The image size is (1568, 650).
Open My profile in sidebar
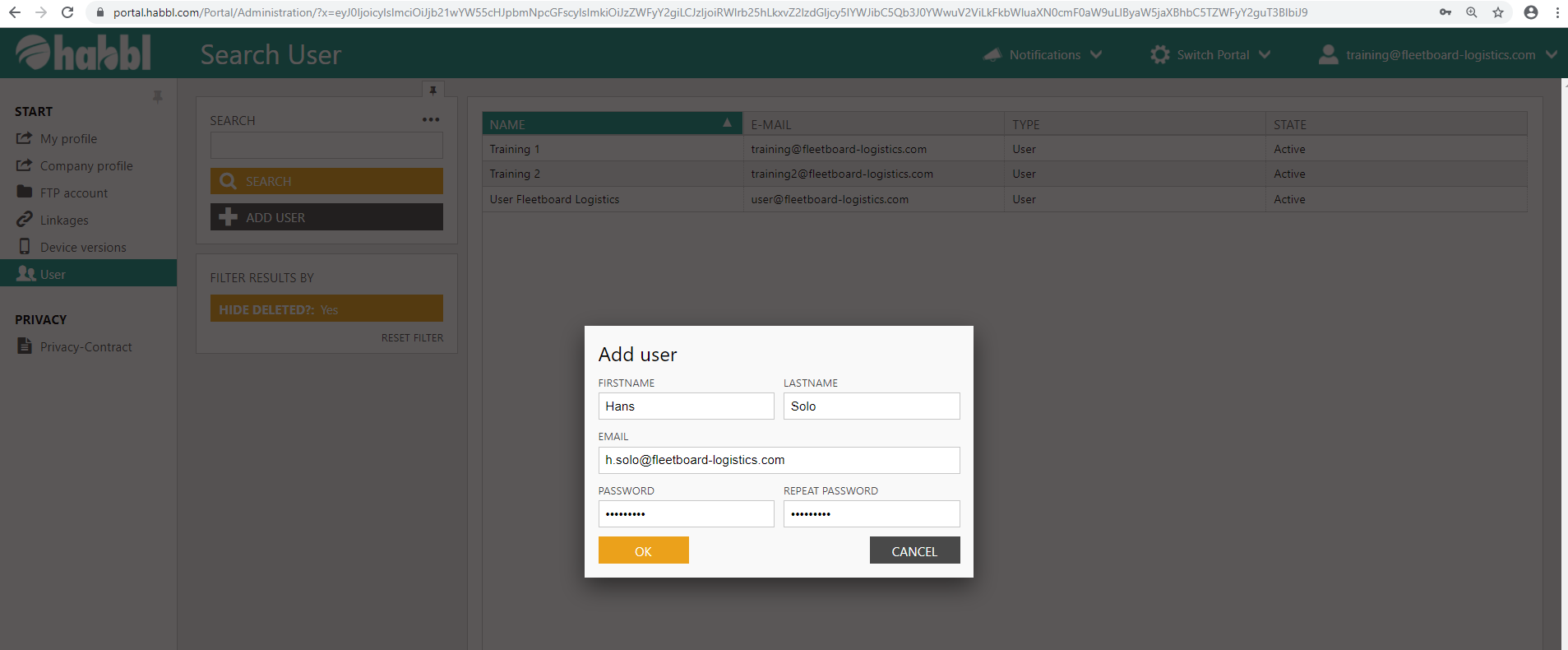tap(68, 139)
